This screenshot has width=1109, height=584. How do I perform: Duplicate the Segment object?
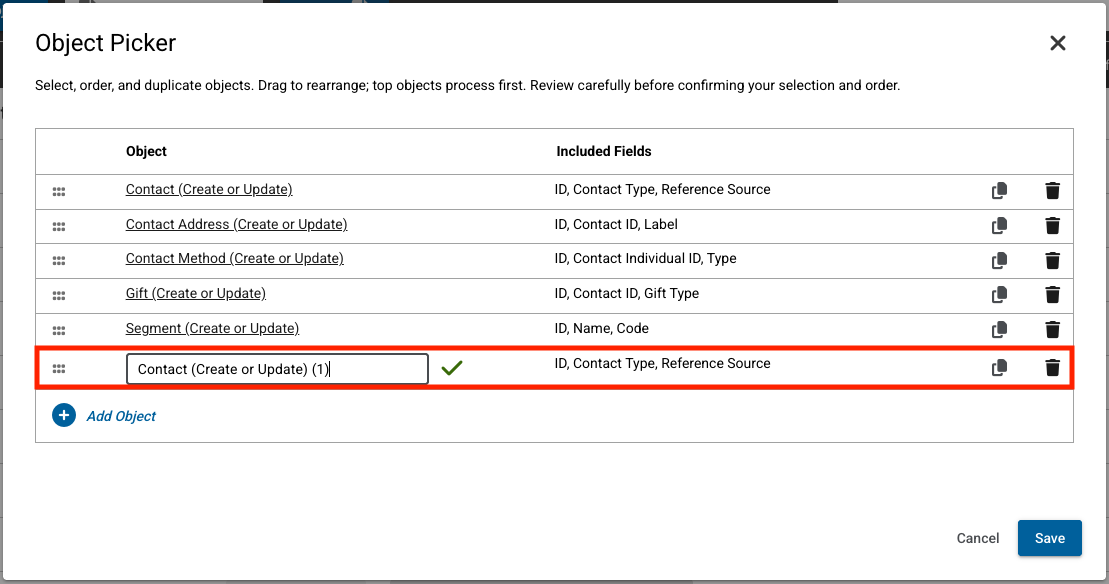[x=999, y=329]
